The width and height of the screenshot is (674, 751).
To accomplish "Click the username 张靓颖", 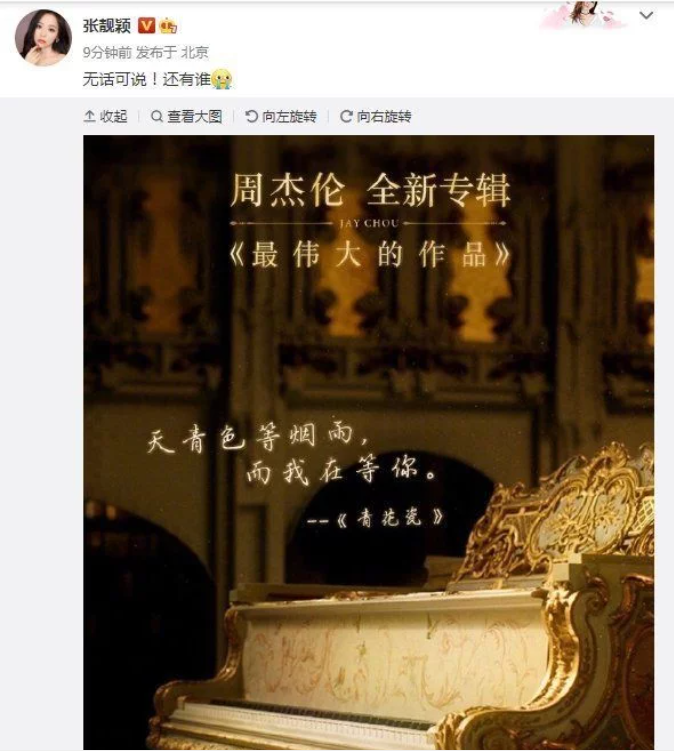I will (x=107, y=25).
